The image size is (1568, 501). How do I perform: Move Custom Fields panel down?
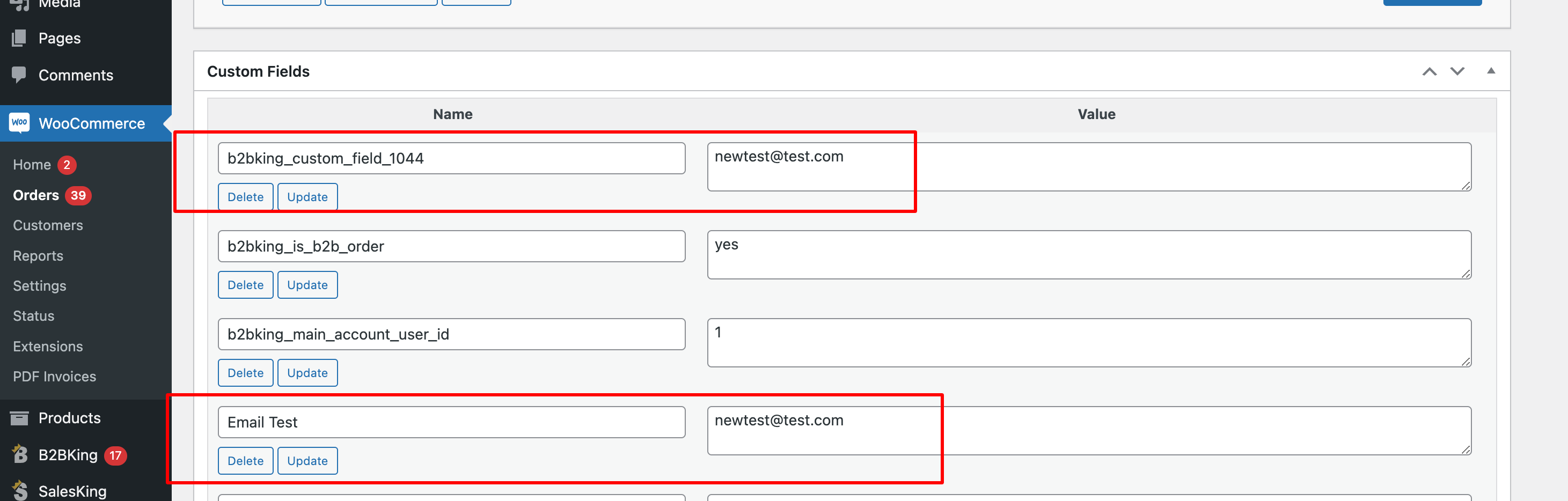(x=1457, y=71)
